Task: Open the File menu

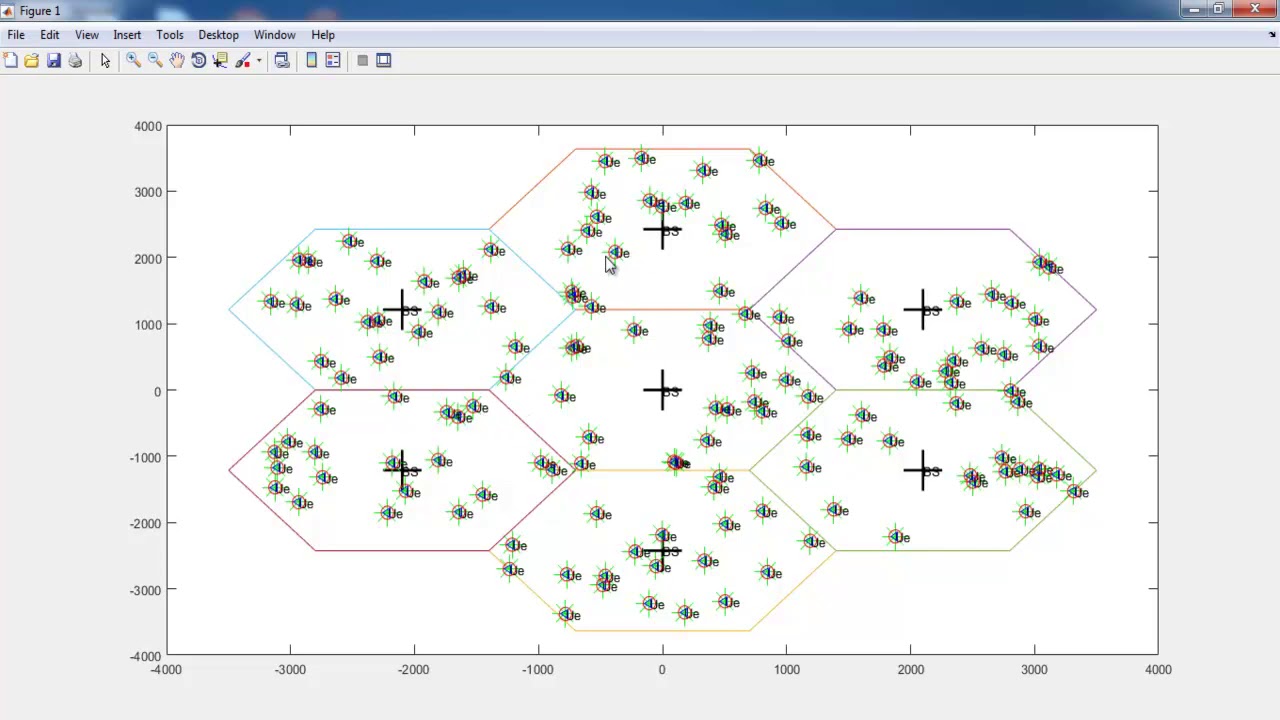Action: tap(16, 35)
